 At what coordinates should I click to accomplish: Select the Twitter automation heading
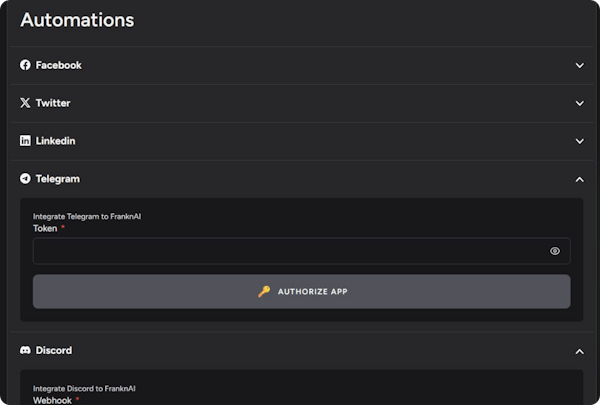[x=53, y=103]
